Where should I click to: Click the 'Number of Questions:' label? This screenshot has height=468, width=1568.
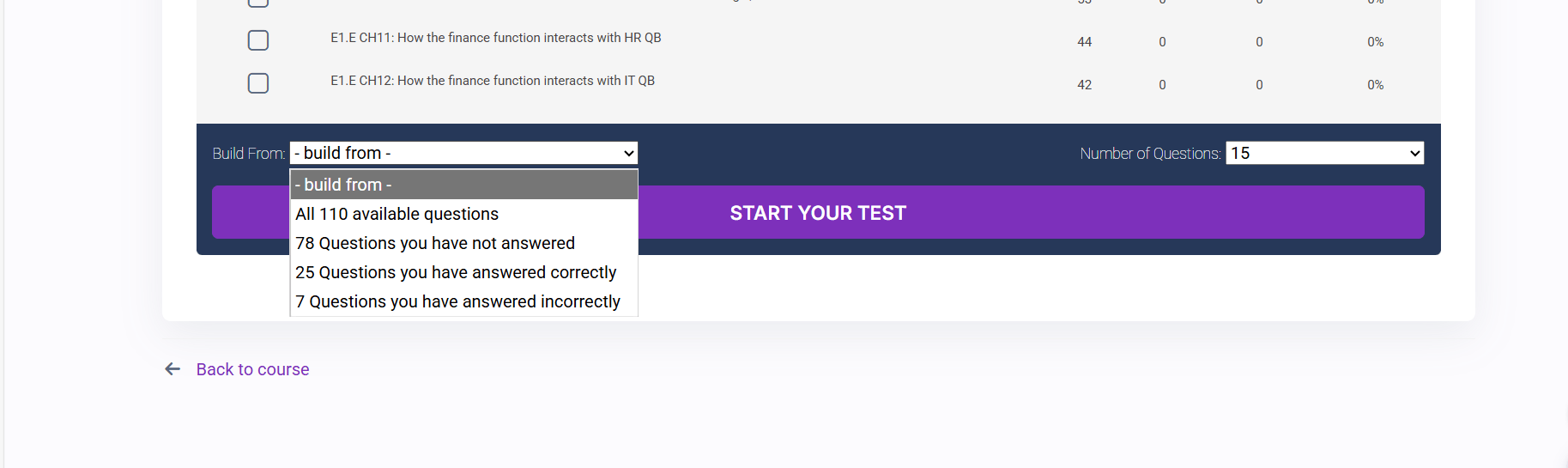pos(1149,154)
